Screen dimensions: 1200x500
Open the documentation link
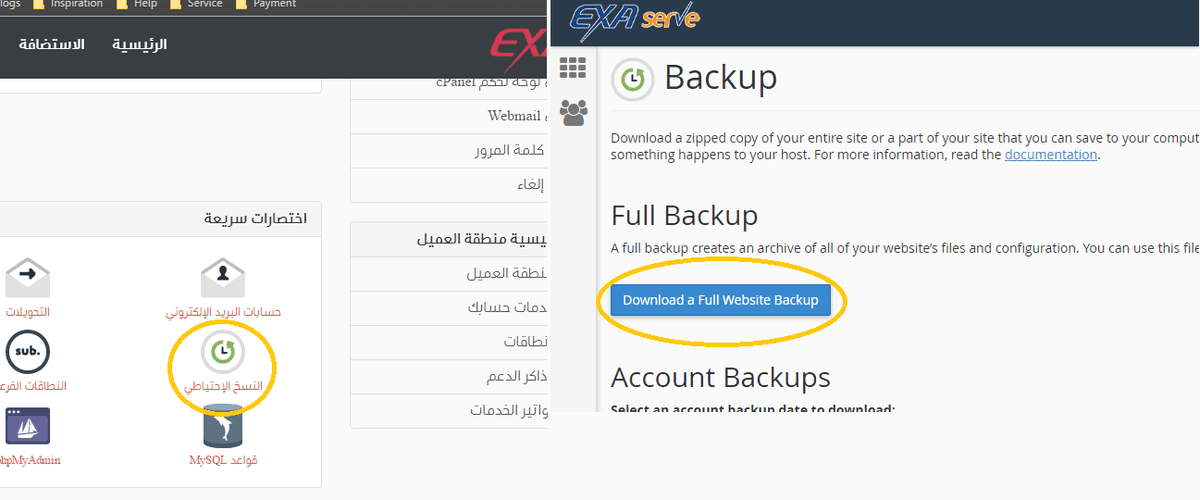1051,155
